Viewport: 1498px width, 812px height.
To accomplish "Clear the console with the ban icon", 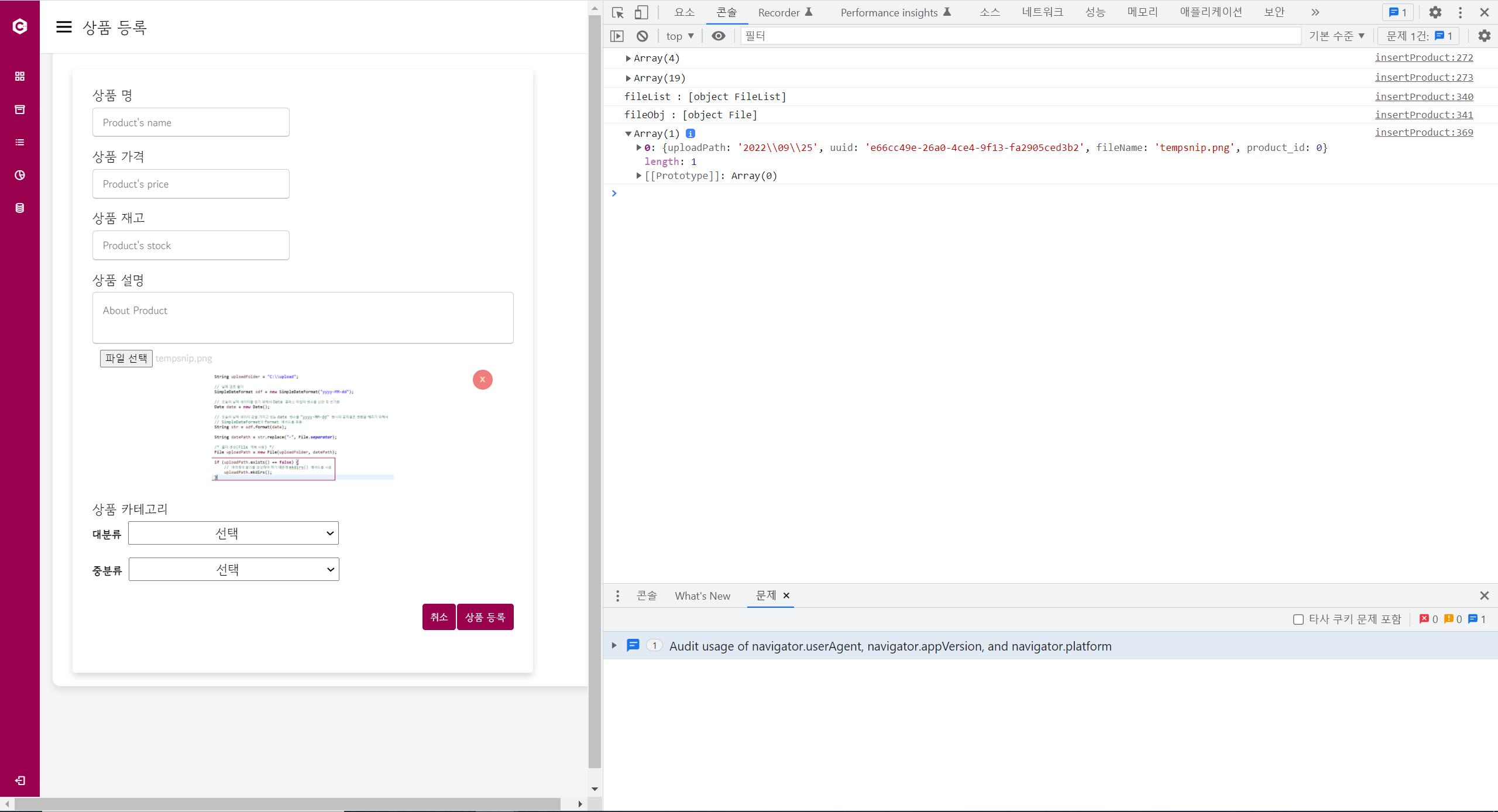I will [x=642, y=36].
